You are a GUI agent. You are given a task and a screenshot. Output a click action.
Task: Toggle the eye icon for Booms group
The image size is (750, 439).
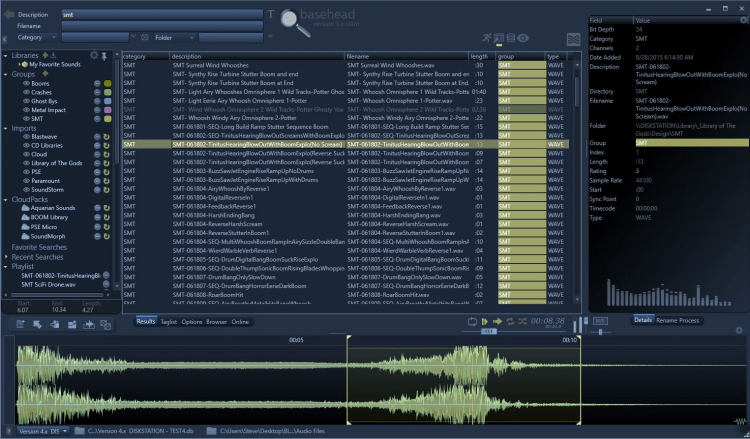coord(27,83)
